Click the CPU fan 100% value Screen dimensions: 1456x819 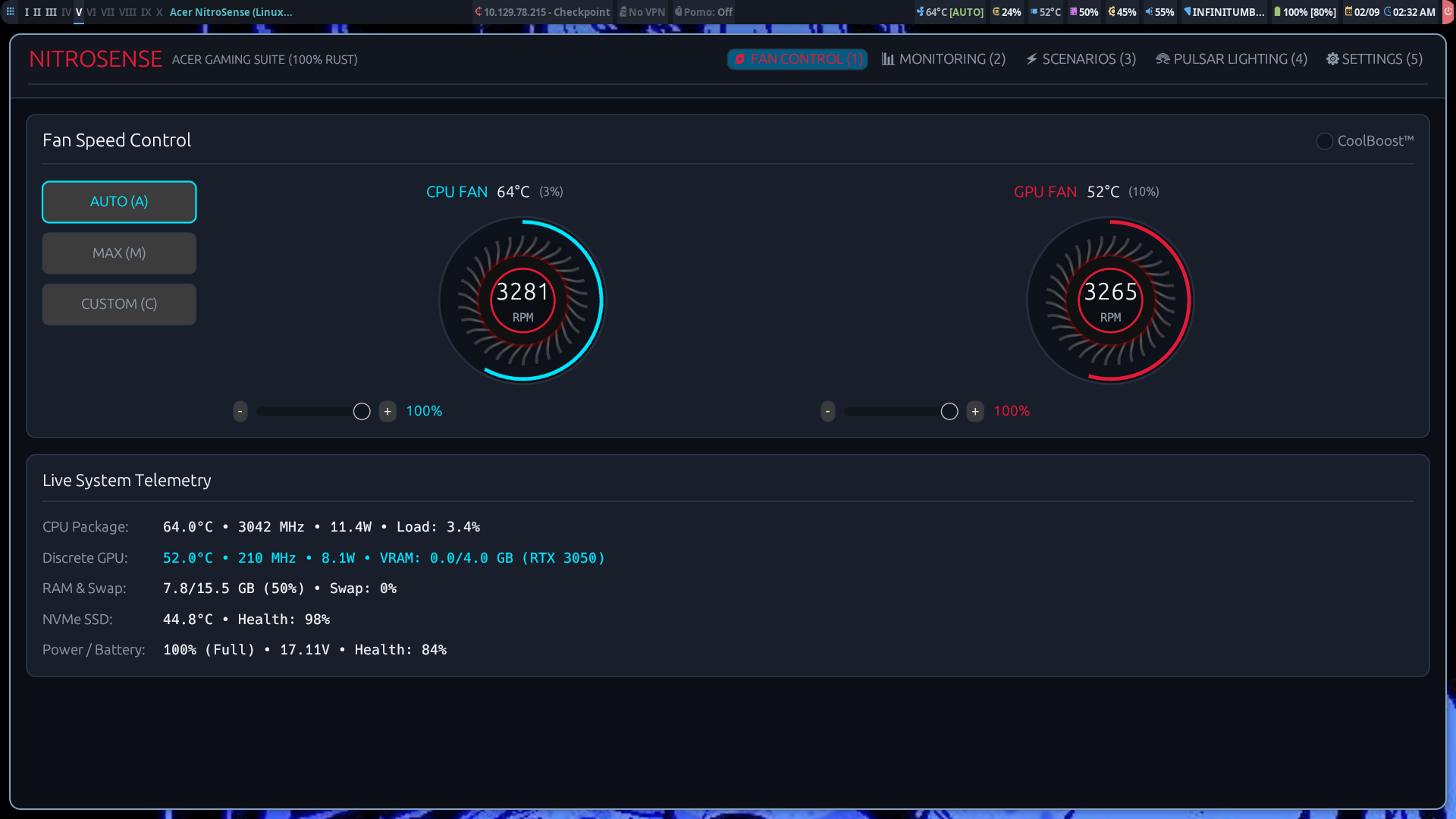tap(424, 411)
